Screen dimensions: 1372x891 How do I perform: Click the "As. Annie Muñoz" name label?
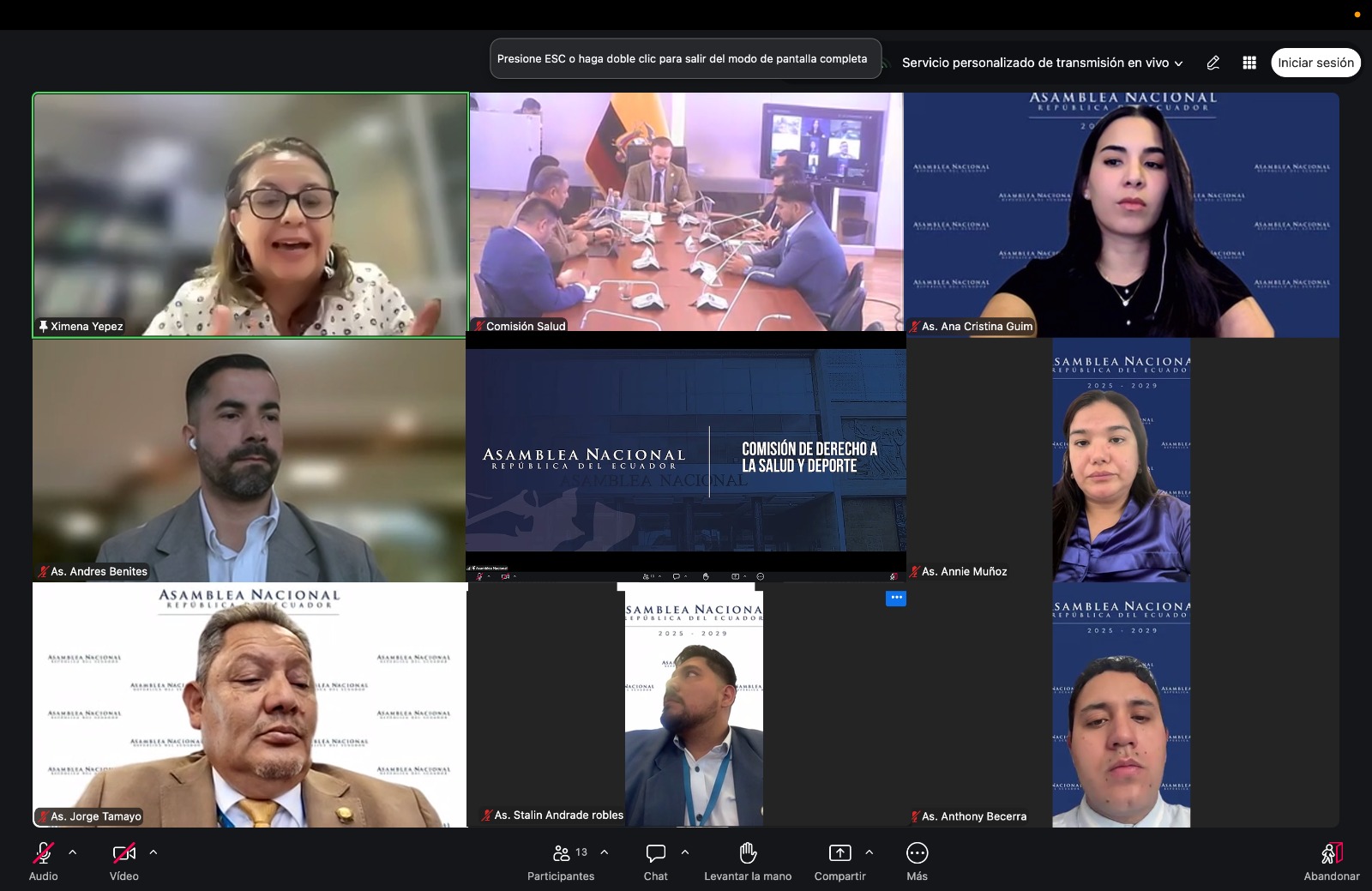[965, 572]
